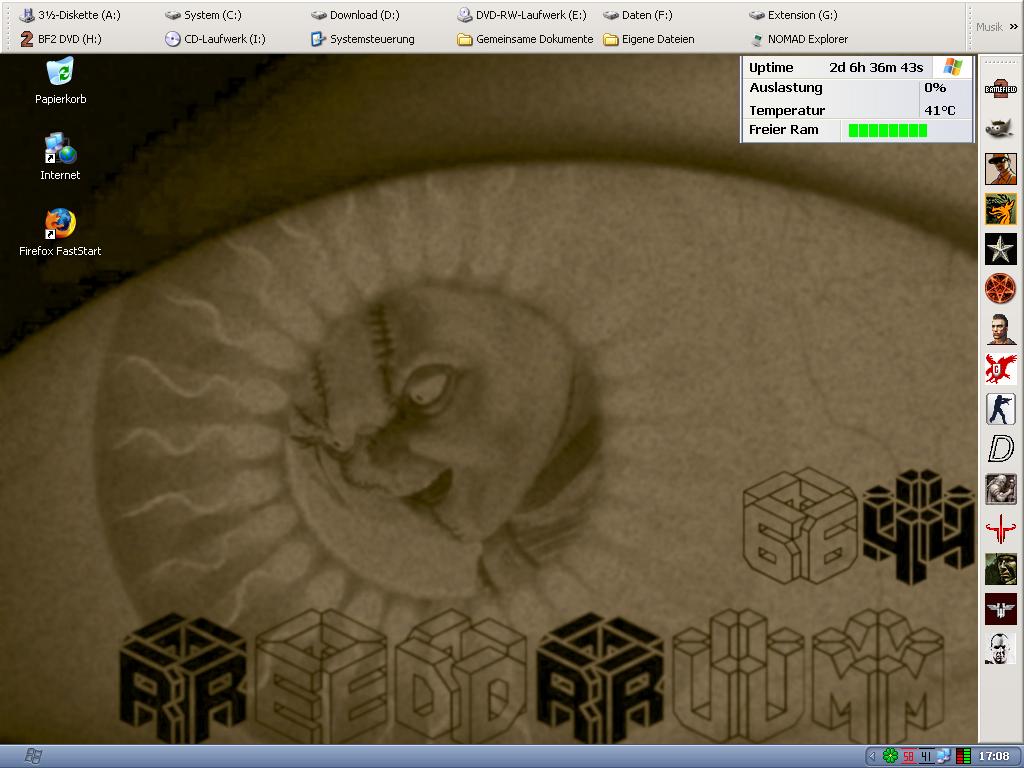Open the System (C:) drive
Viewport: 1024px width, 768px height.
click(x=203, y=15)
